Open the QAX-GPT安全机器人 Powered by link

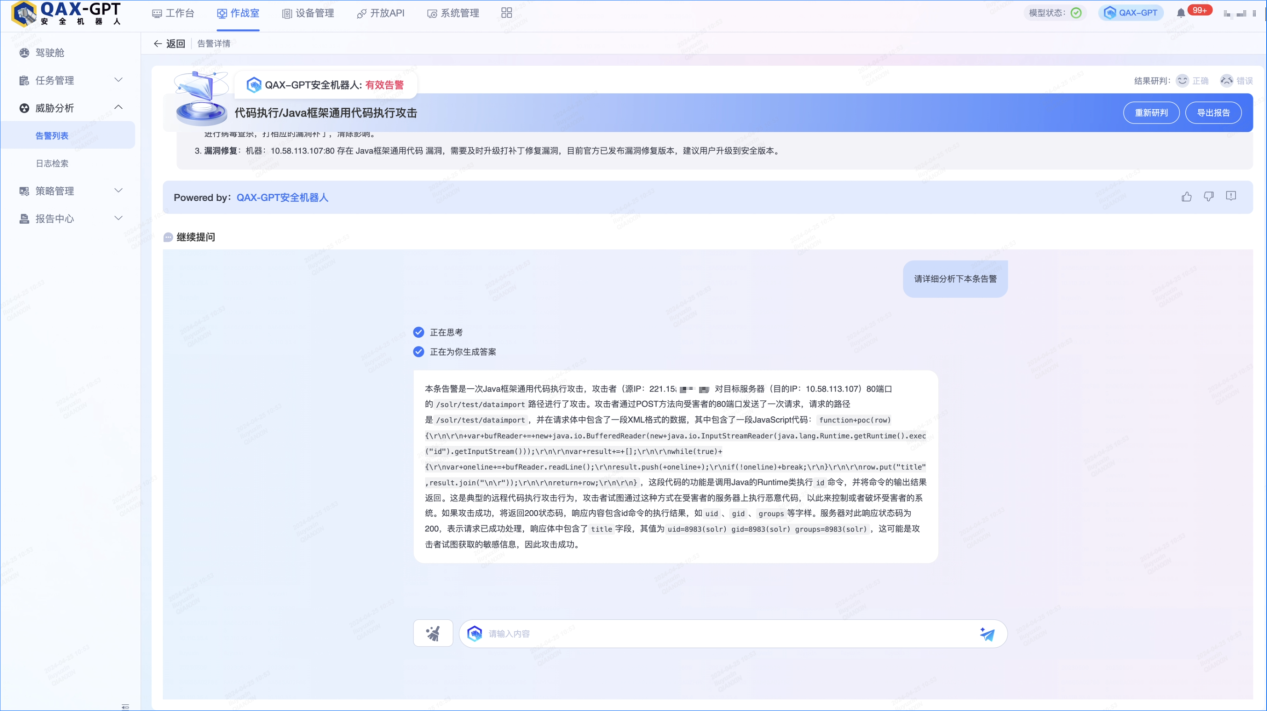(x=282, y=197)
